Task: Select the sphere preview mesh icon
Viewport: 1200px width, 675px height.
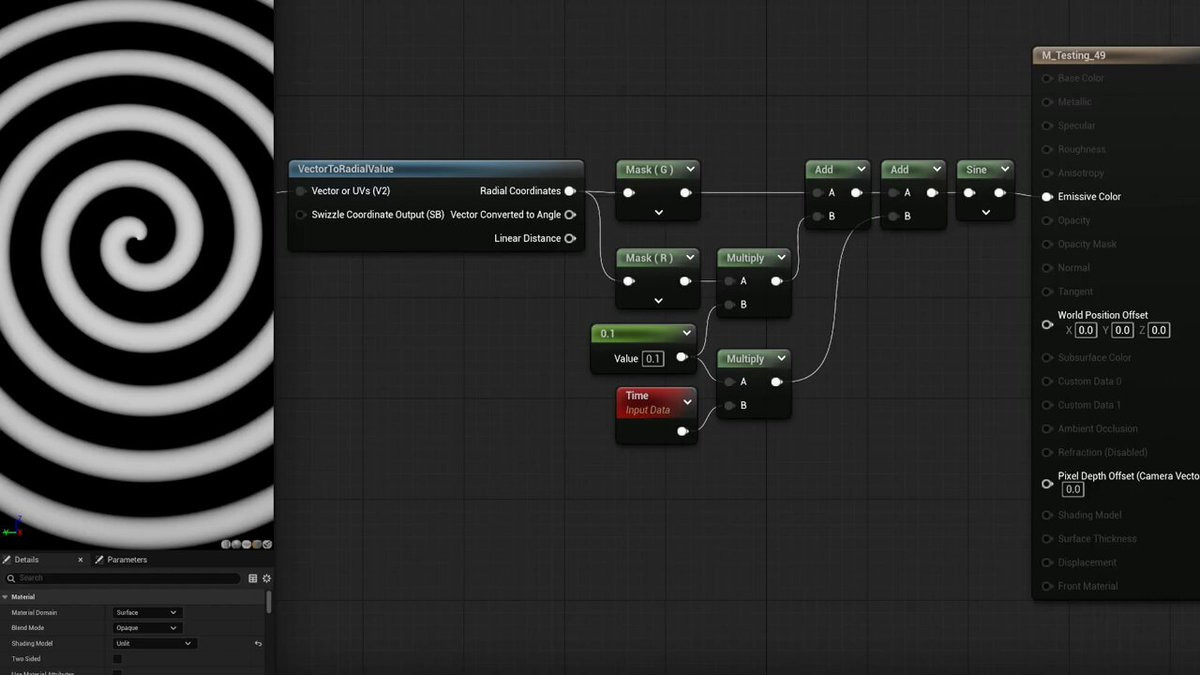Action: coord(235,544)
